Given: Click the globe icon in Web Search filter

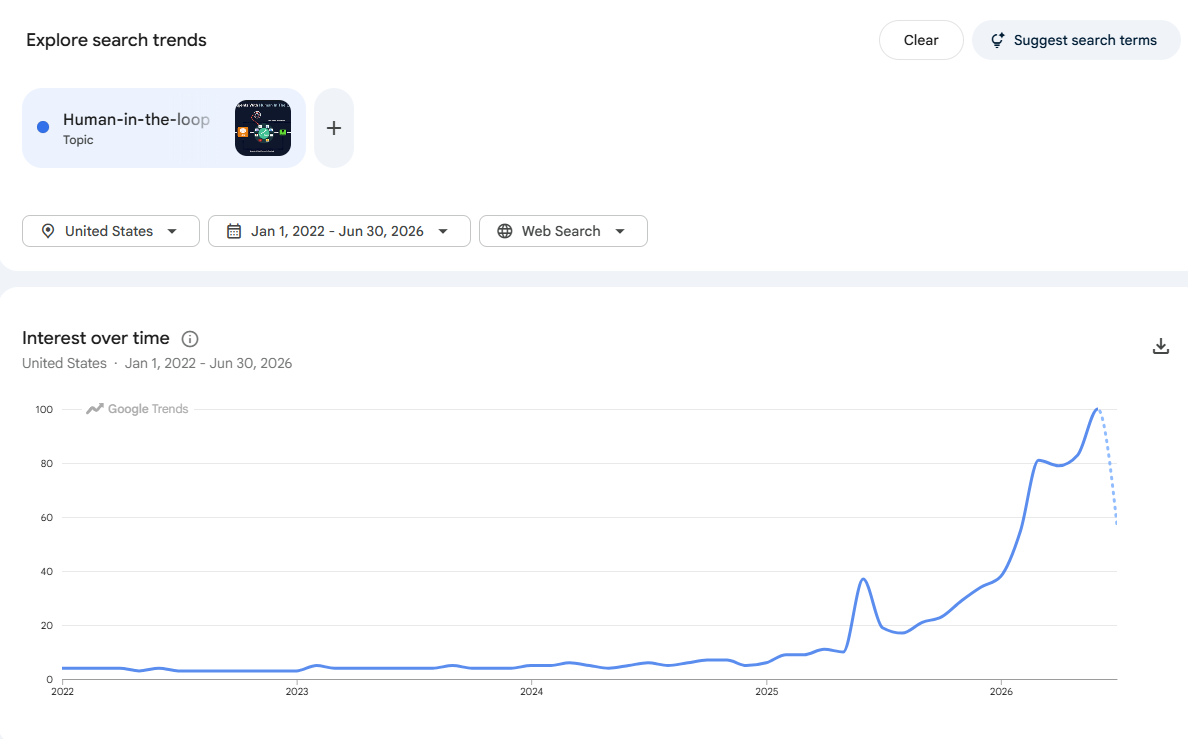Looking at the screenshot, I should tap(505, 231).
